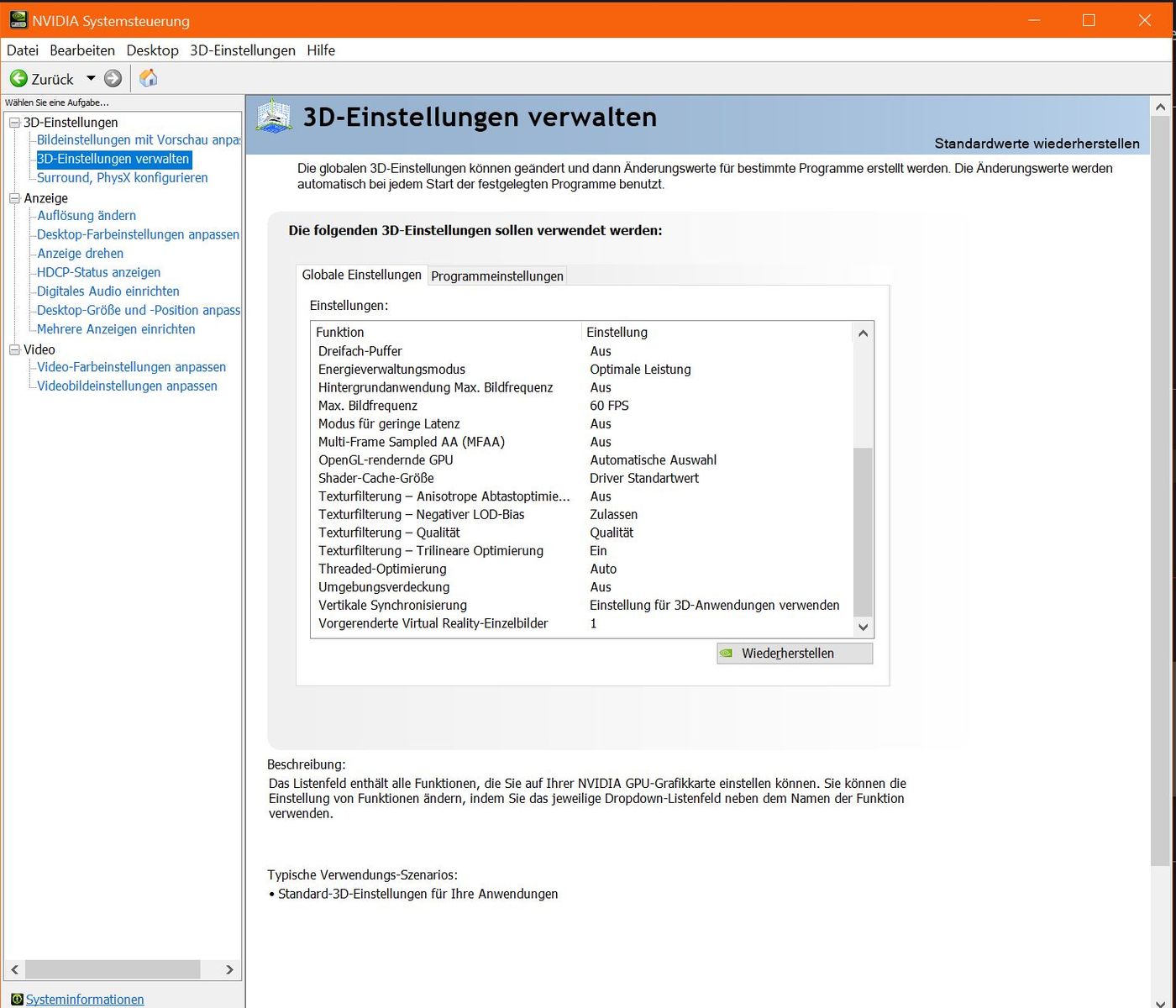
Task: Click the right arrow of the task pane scrollbar
Action: (230, 969)
